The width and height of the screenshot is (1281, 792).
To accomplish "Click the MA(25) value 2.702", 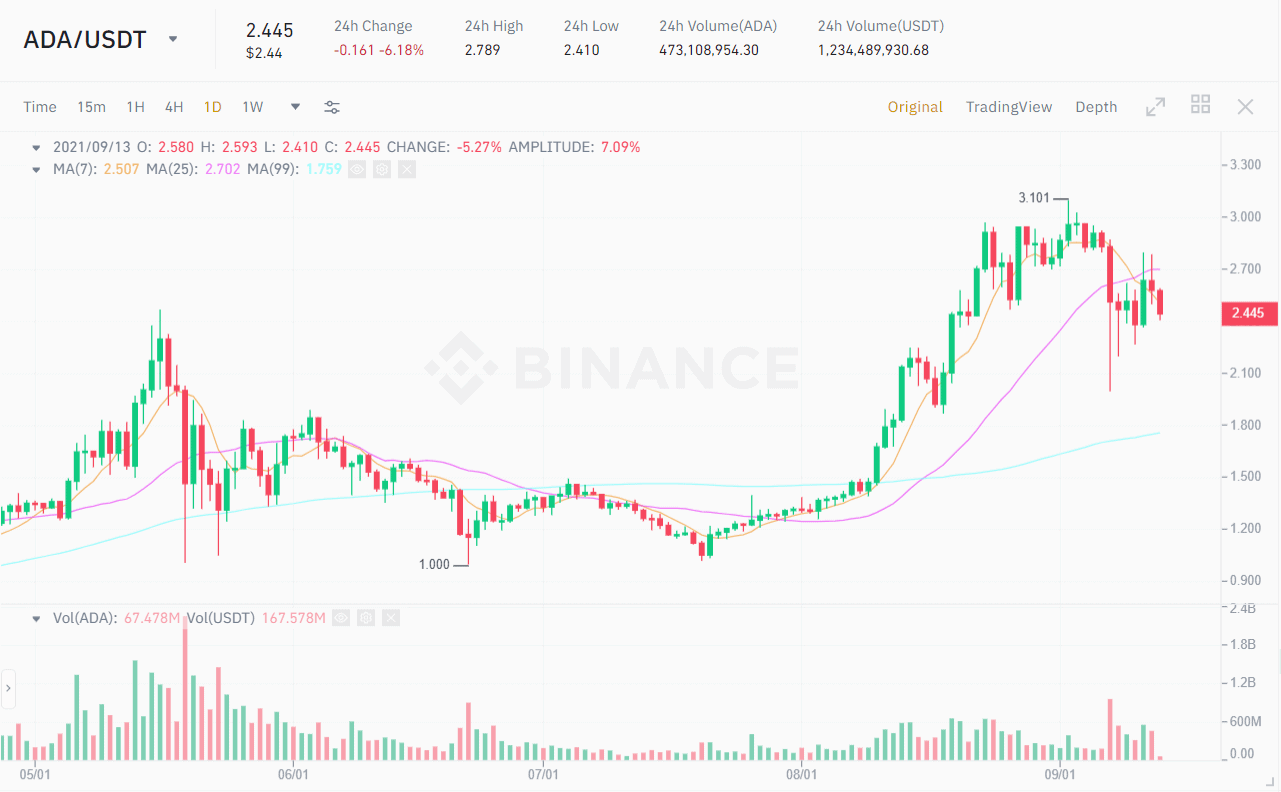I will pyautogui.click(x=222, y=169).
